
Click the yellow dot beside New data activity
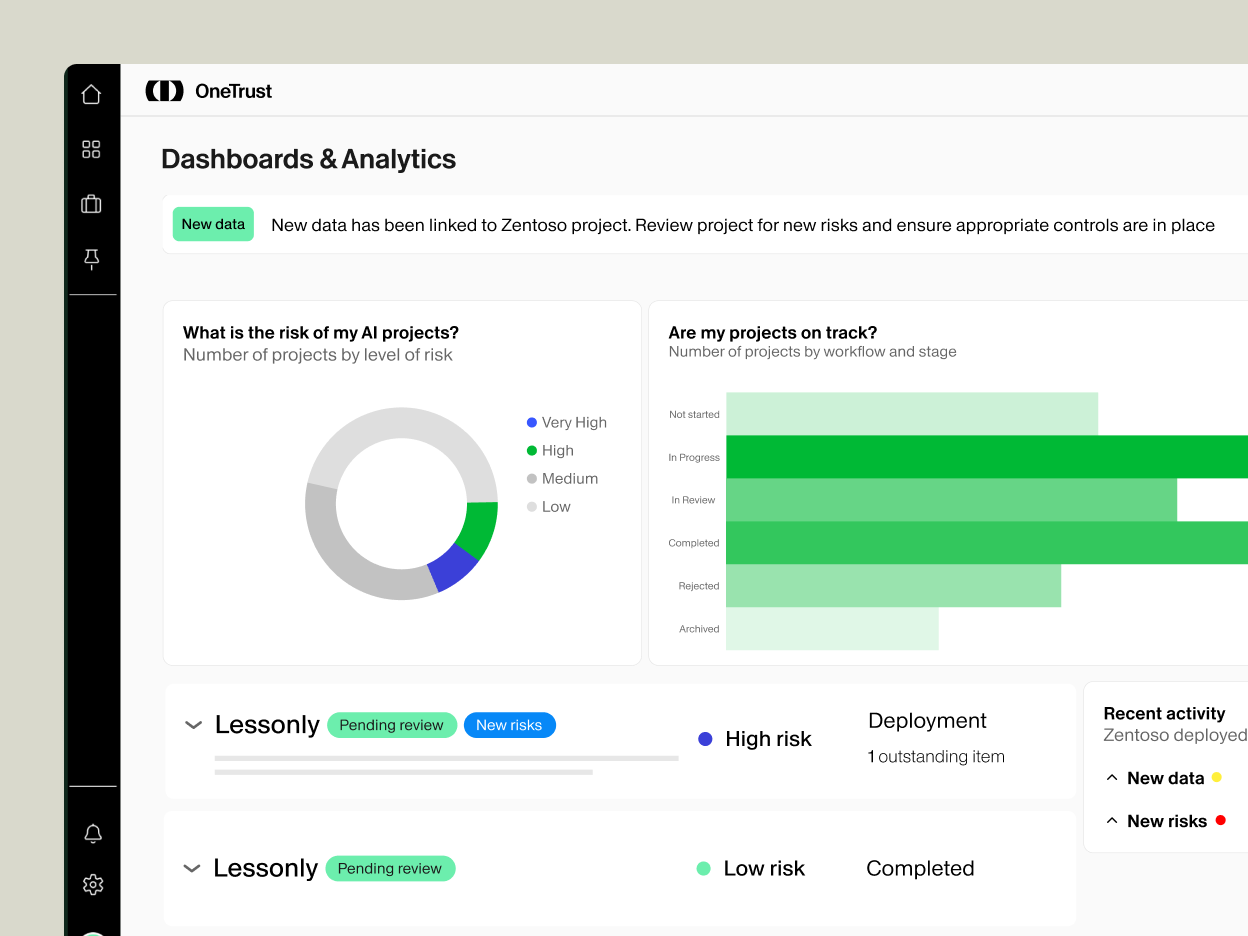(1218, 776)
